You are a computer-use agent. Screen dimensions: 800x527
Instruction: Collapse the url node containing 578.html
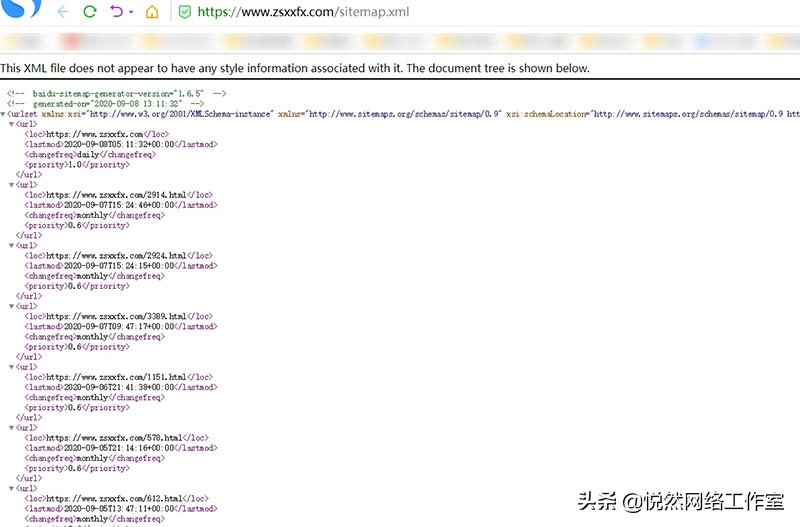tap(12, 428)
